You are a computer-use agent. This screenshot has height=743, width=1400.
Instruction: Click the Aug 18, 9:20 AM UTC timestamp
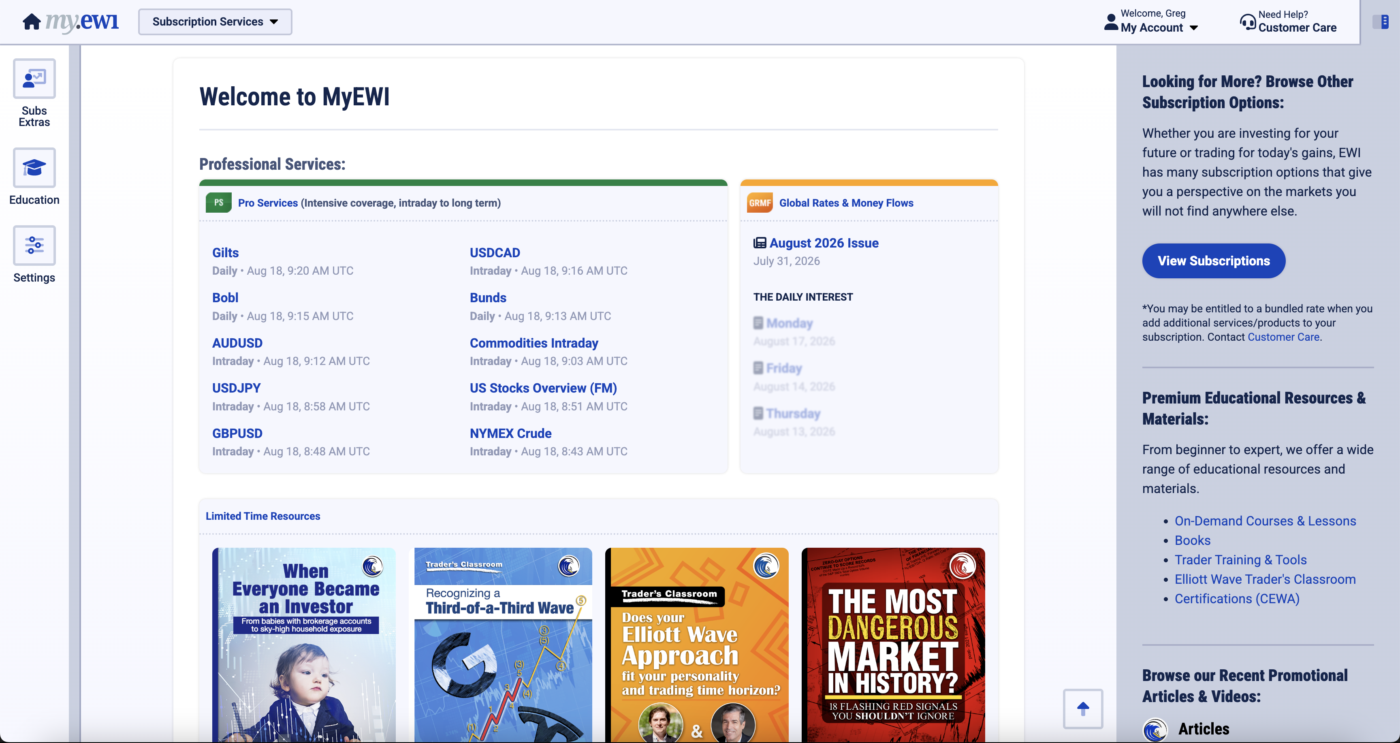click(x=300, y=271)
